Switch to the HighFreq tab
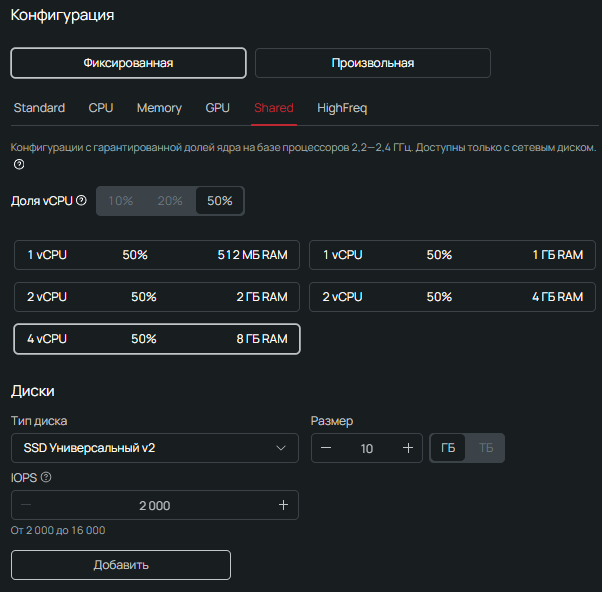 (342, 108)
